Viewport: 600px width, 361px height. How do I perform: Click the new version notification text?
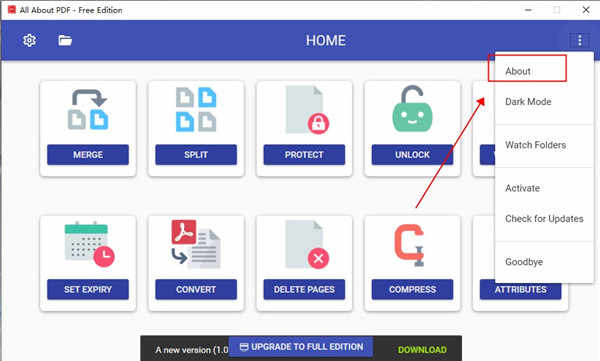click(x=192, y=350)
